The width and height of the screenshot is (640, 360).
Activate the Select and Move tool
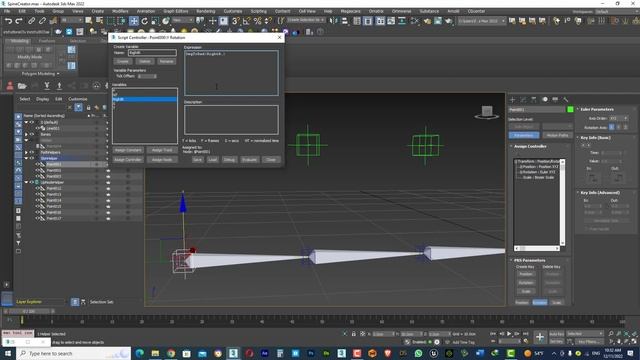click(x=133, y=21)
